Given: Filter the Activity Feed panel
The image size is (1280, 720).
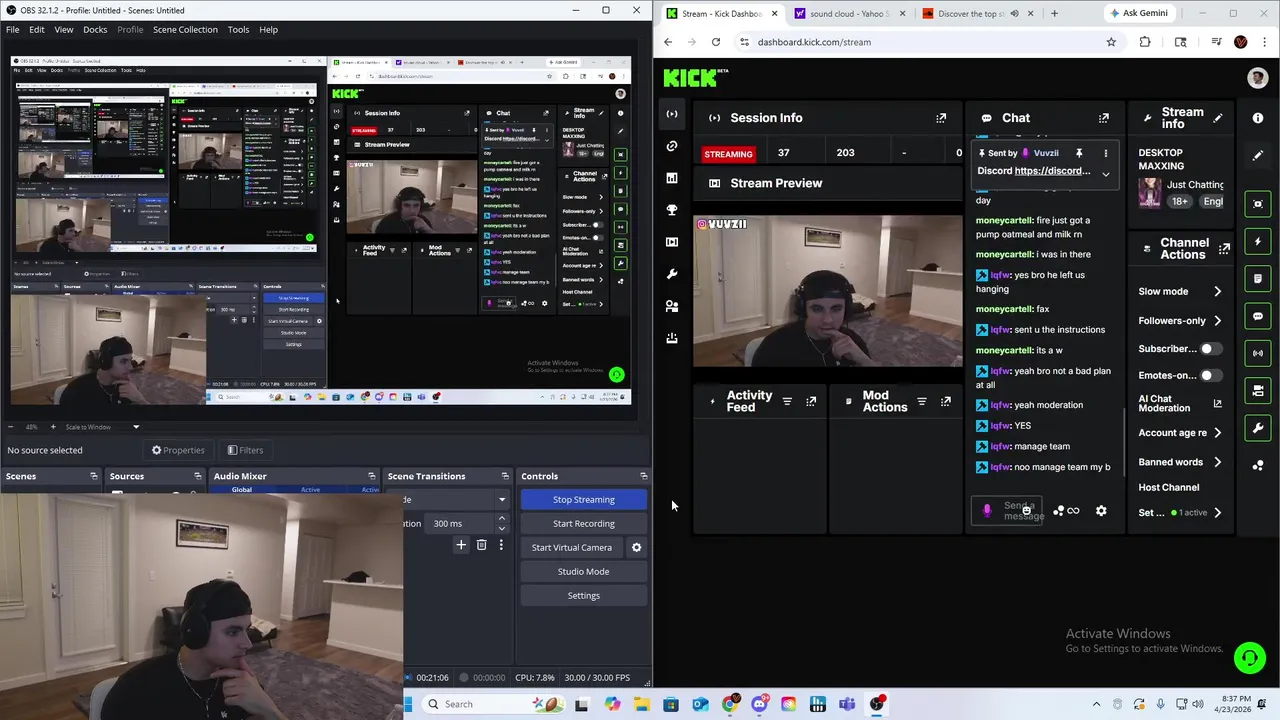Looking at the screenshot, I should tap(787, 402).
